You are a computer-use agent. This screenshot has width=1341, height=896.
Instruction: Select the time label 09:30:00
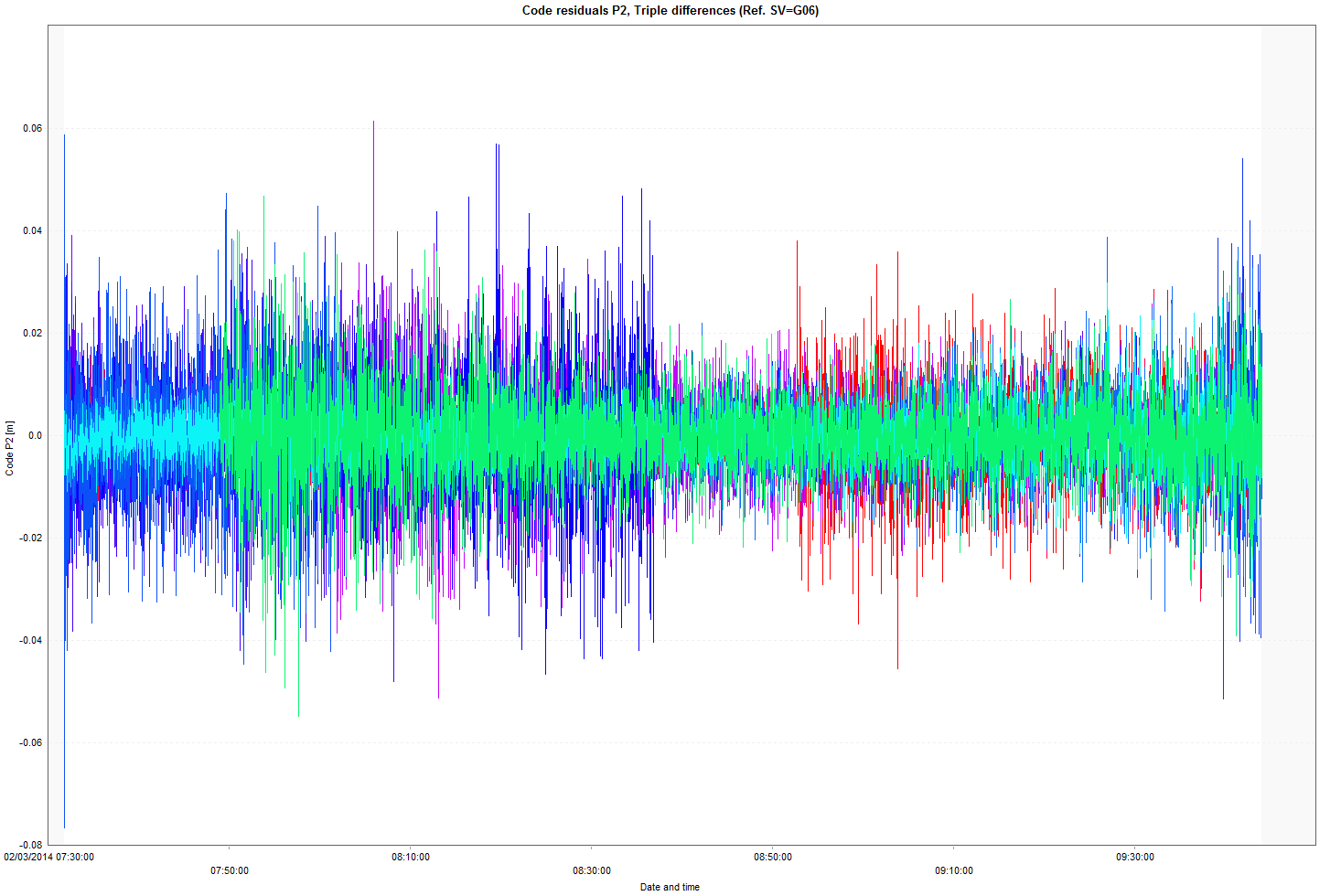pos(1135,857)
